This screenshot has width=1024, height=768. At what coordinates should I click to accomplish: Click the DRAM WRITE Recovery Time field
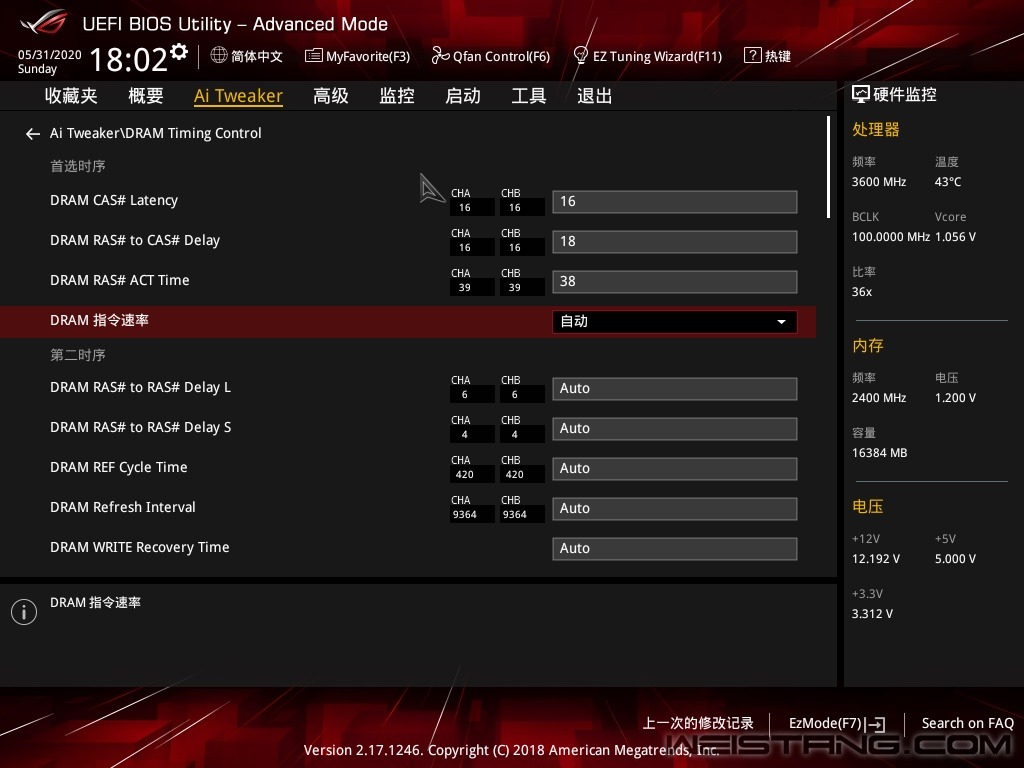(x=674, y=548)
